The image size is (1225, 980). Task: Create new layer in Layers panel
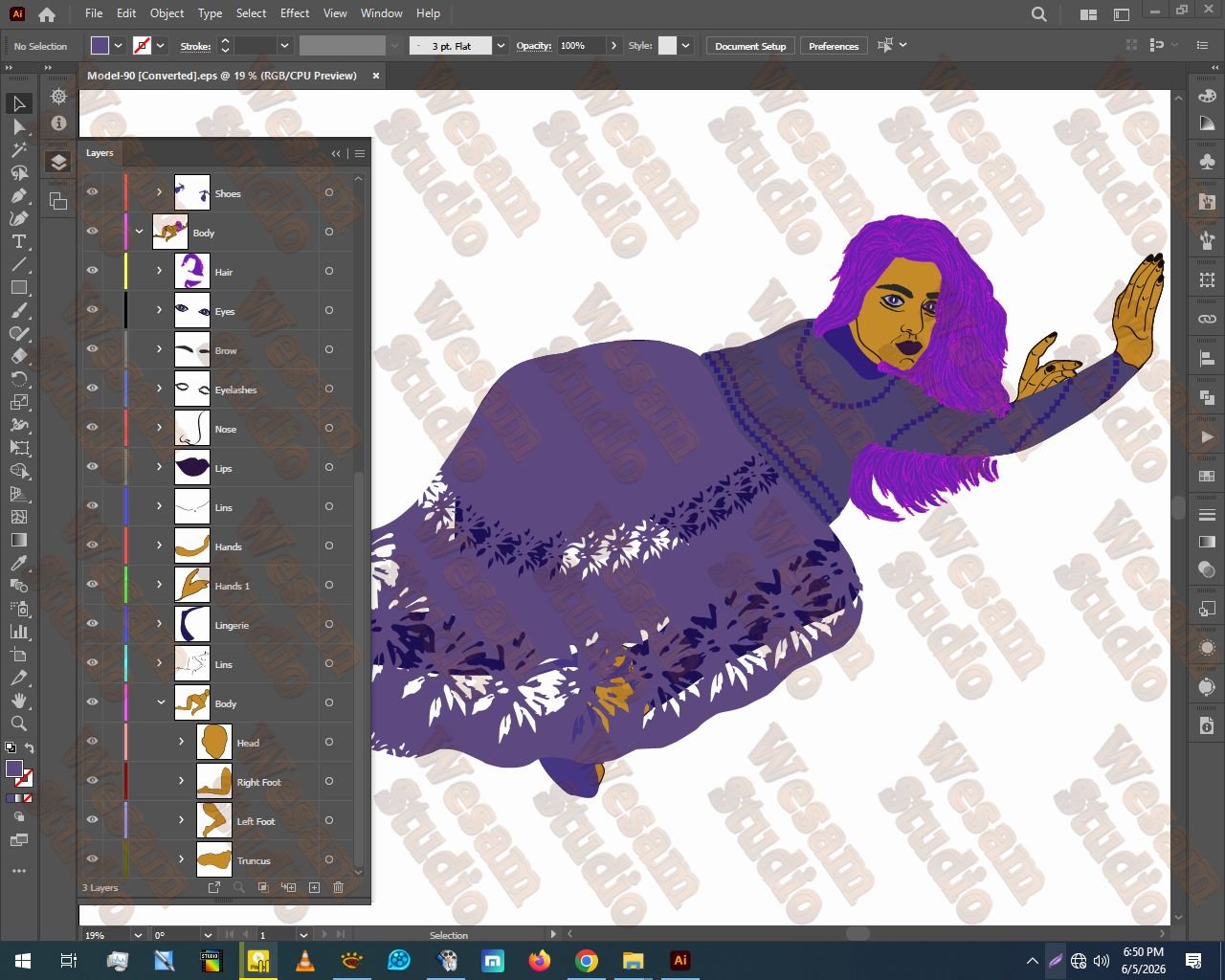314,888
